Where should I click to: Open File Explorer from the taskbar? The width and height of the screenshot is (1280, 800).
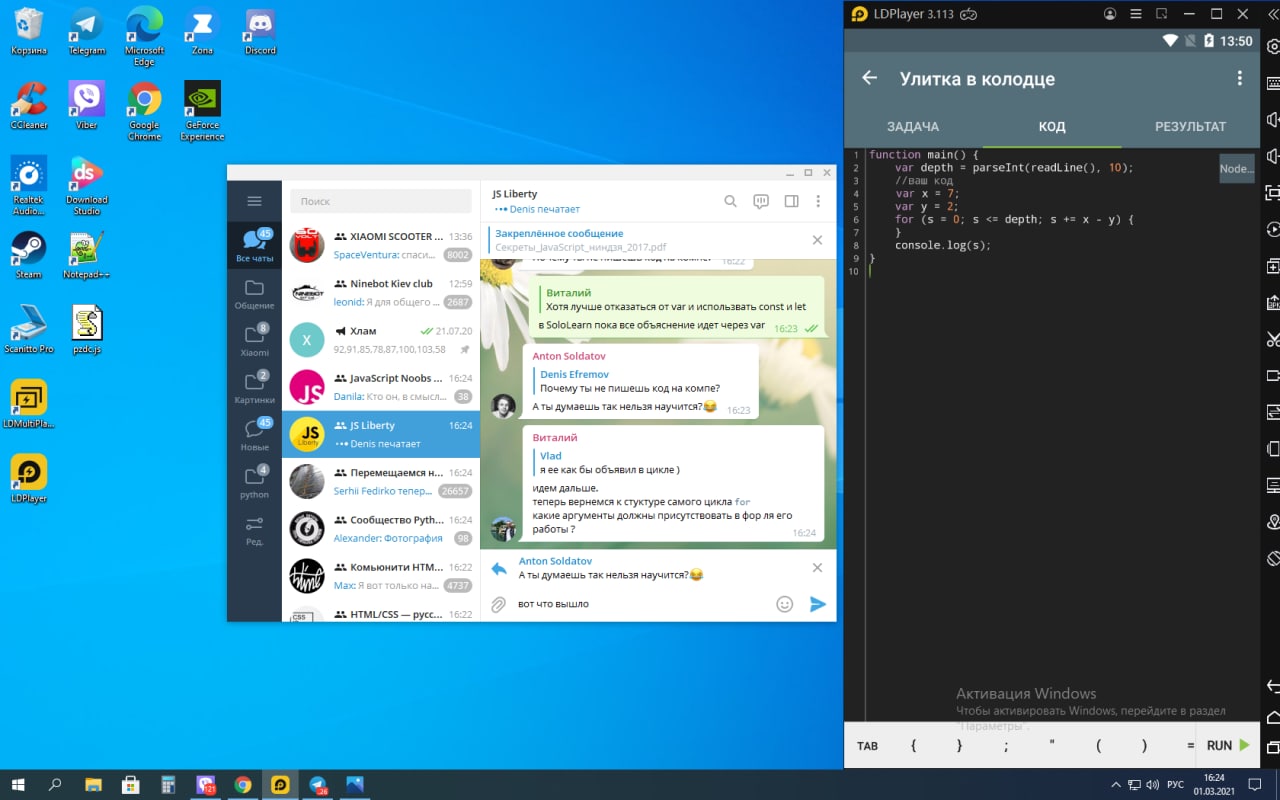coord(93,785)
